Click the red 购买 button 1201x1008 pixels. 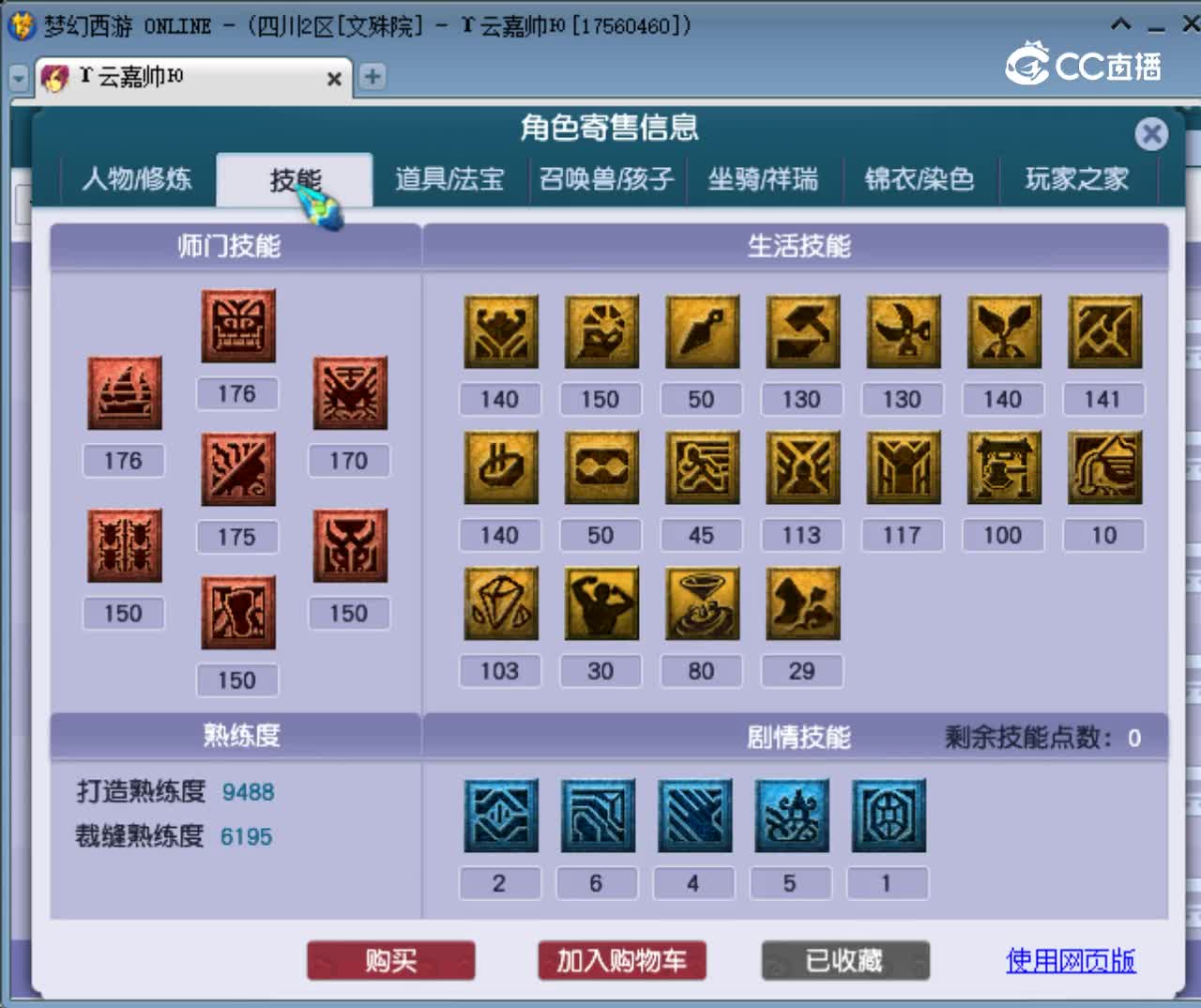(x=391, y=960)
